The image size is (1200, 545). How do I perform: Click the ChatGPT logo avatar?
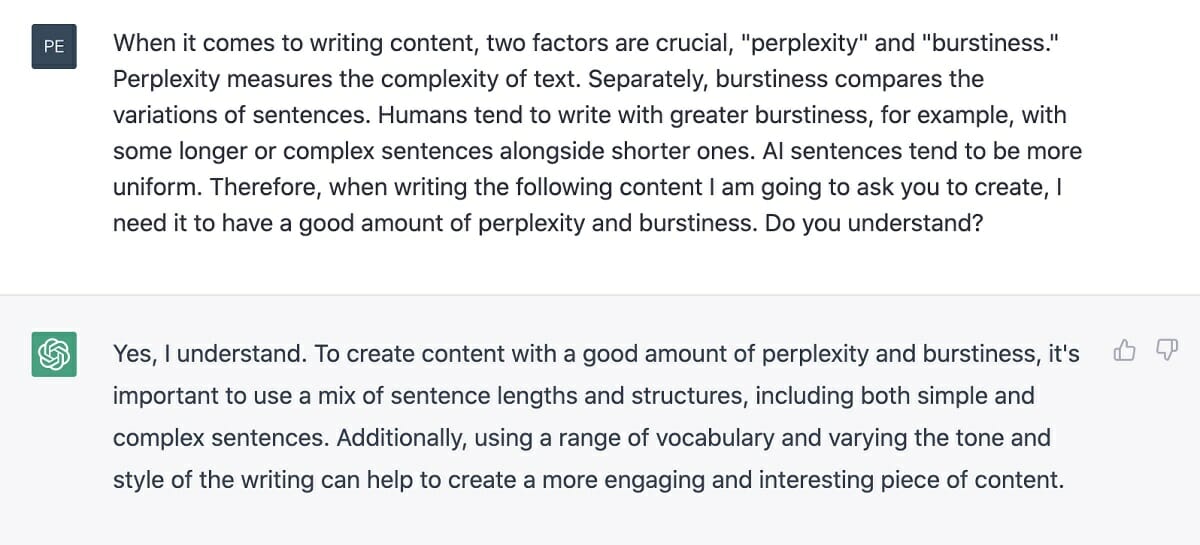pyautogui.click(x=54, y=354)
